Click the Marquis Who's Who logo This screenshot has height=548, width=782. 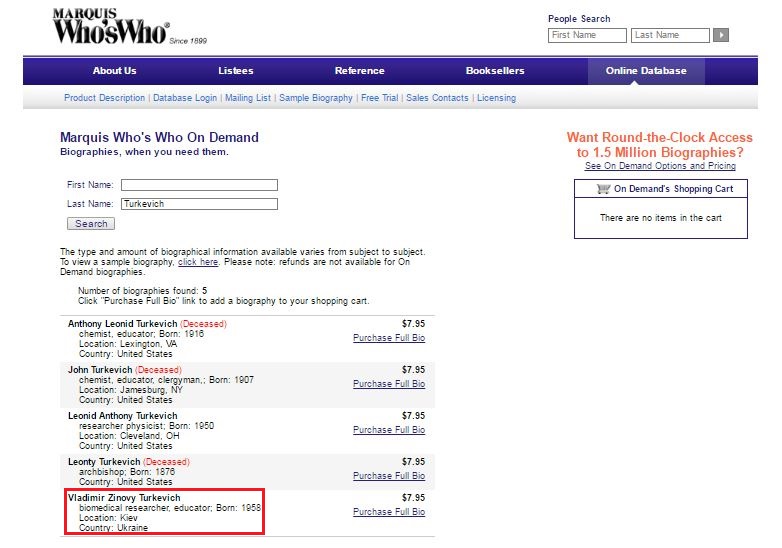(x=110, y=27)
